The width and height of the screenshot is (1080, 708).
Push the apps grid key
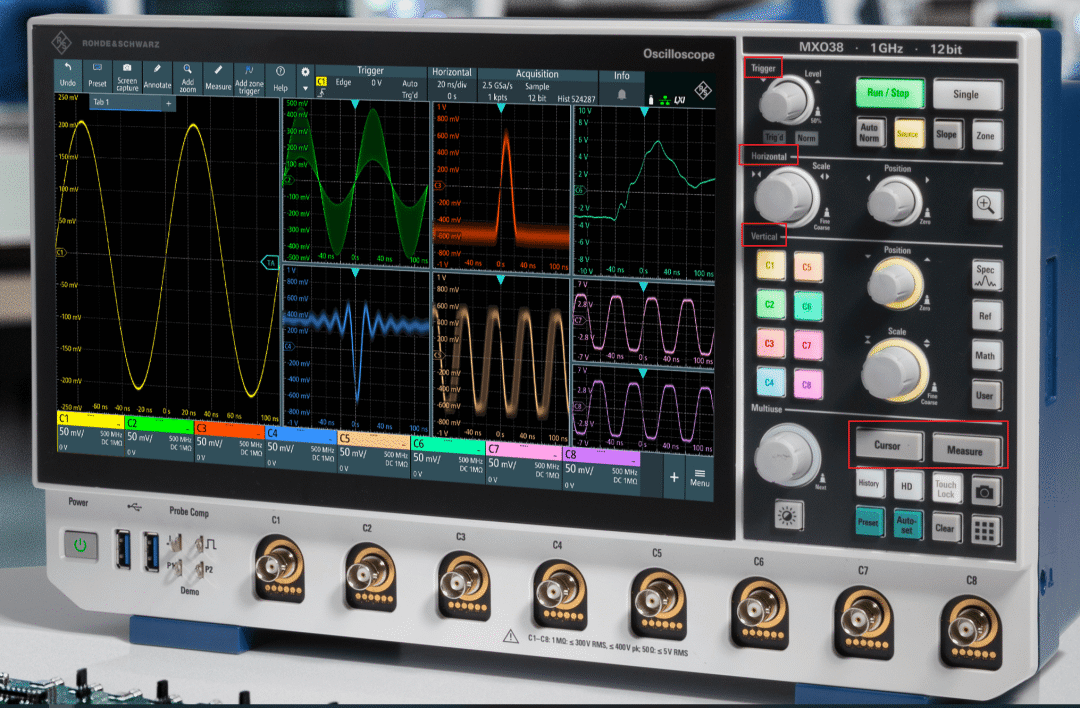pos(984,530)
